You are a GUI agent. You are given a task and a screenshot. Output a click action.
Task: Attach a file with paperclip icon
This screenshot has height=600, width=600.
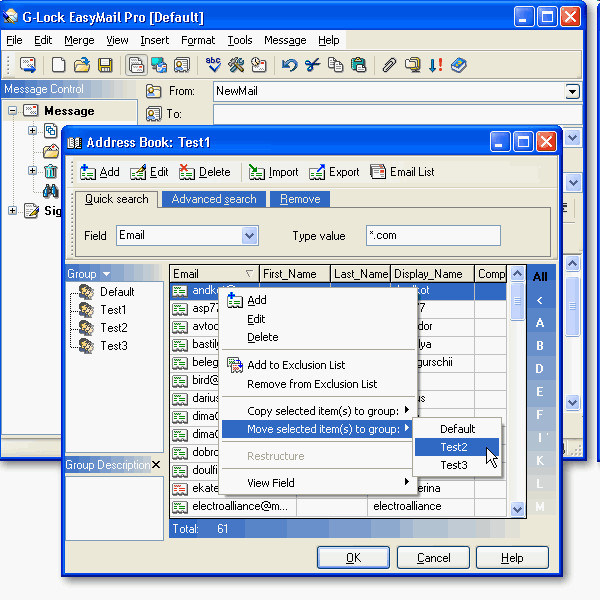(x=389, y=65)
